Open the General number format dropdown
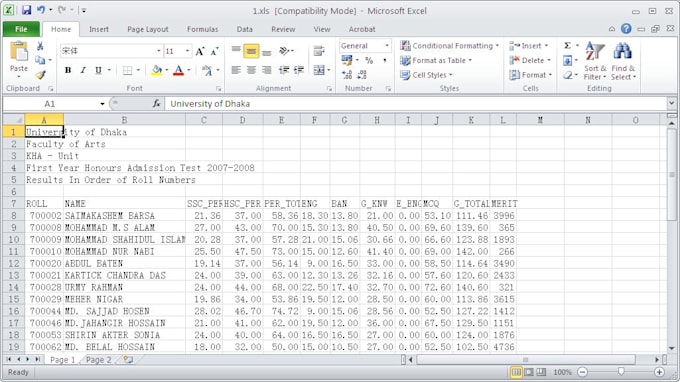The image size is (680, 382). tap(386, 46)
